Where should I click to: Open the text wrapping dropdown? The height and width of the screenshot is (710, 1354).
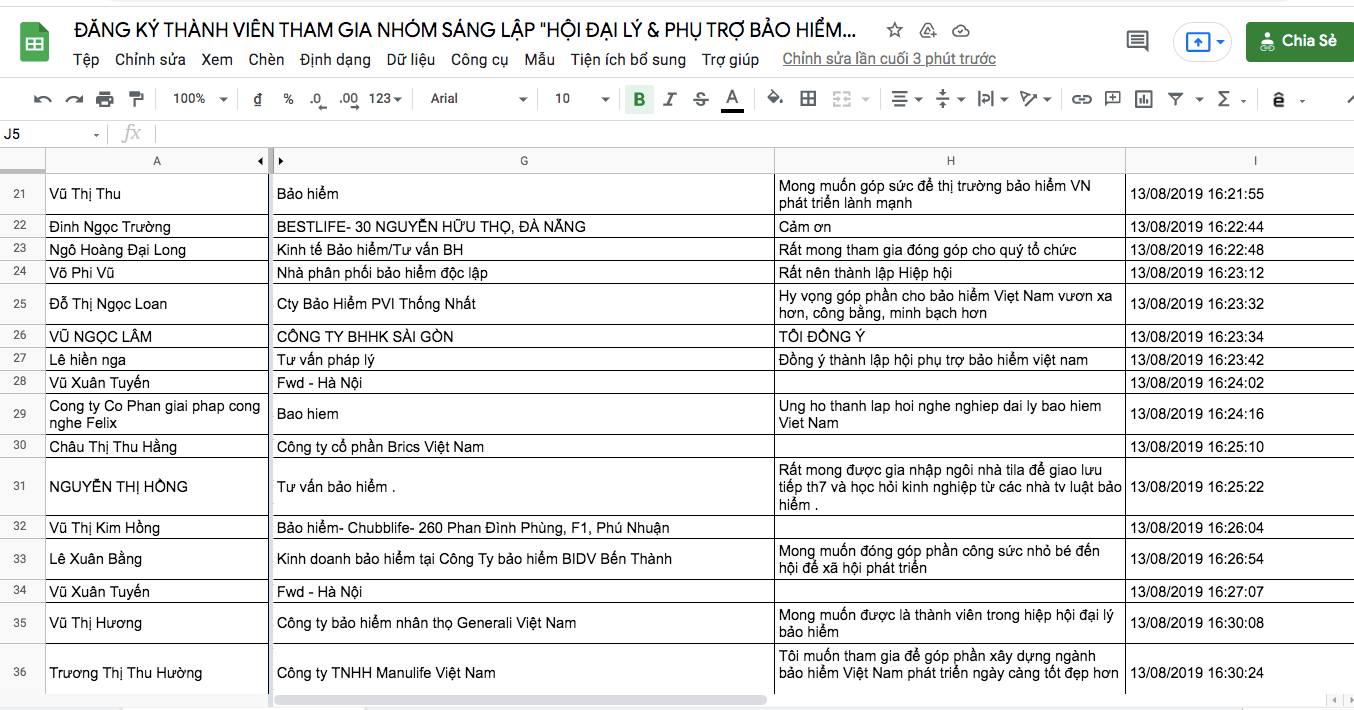pyautogui.click(x=992, y=99)
